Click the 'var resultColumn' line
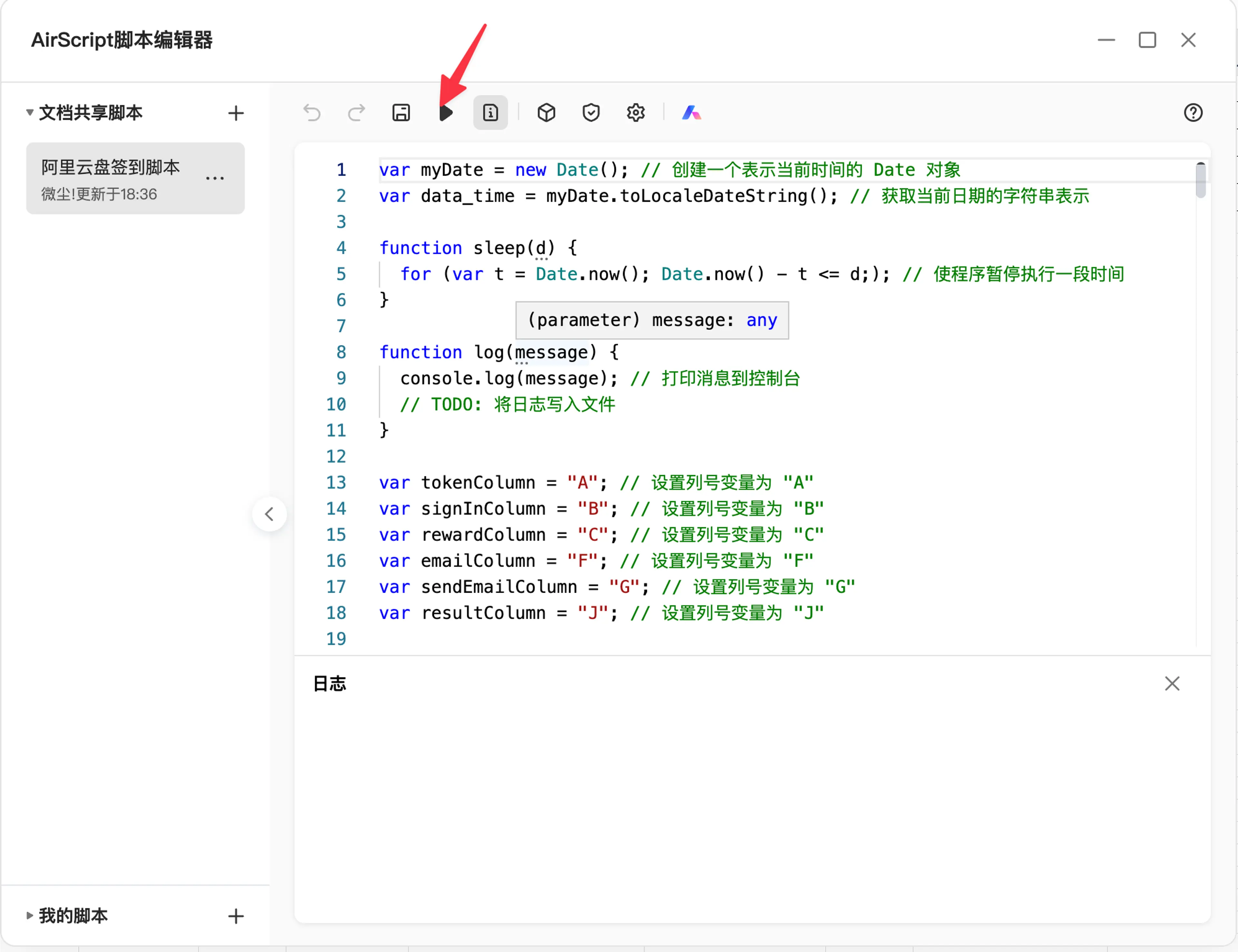 pyautogui.click(x=601, y=613)
